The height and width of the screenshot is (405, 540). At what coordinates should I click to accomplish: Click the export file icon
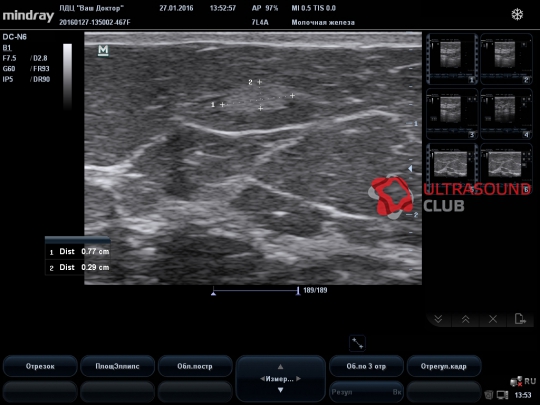(x=520, y=319)
